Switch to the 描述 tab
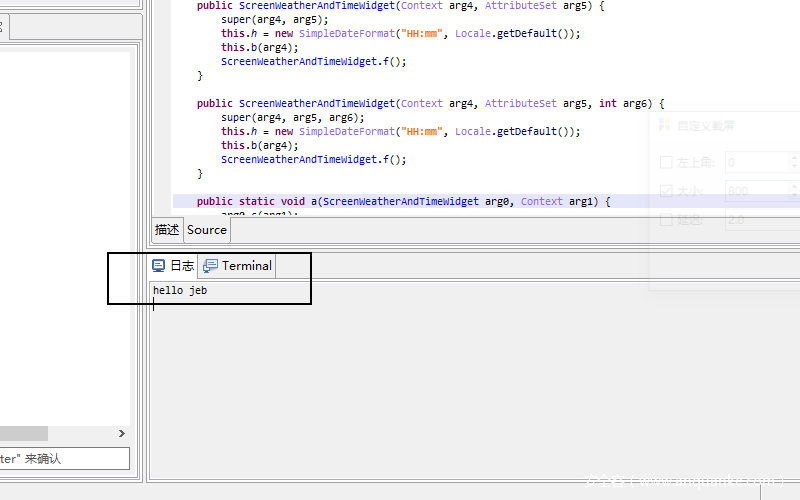Screen dimensions: 800x500 coord(167,230)
